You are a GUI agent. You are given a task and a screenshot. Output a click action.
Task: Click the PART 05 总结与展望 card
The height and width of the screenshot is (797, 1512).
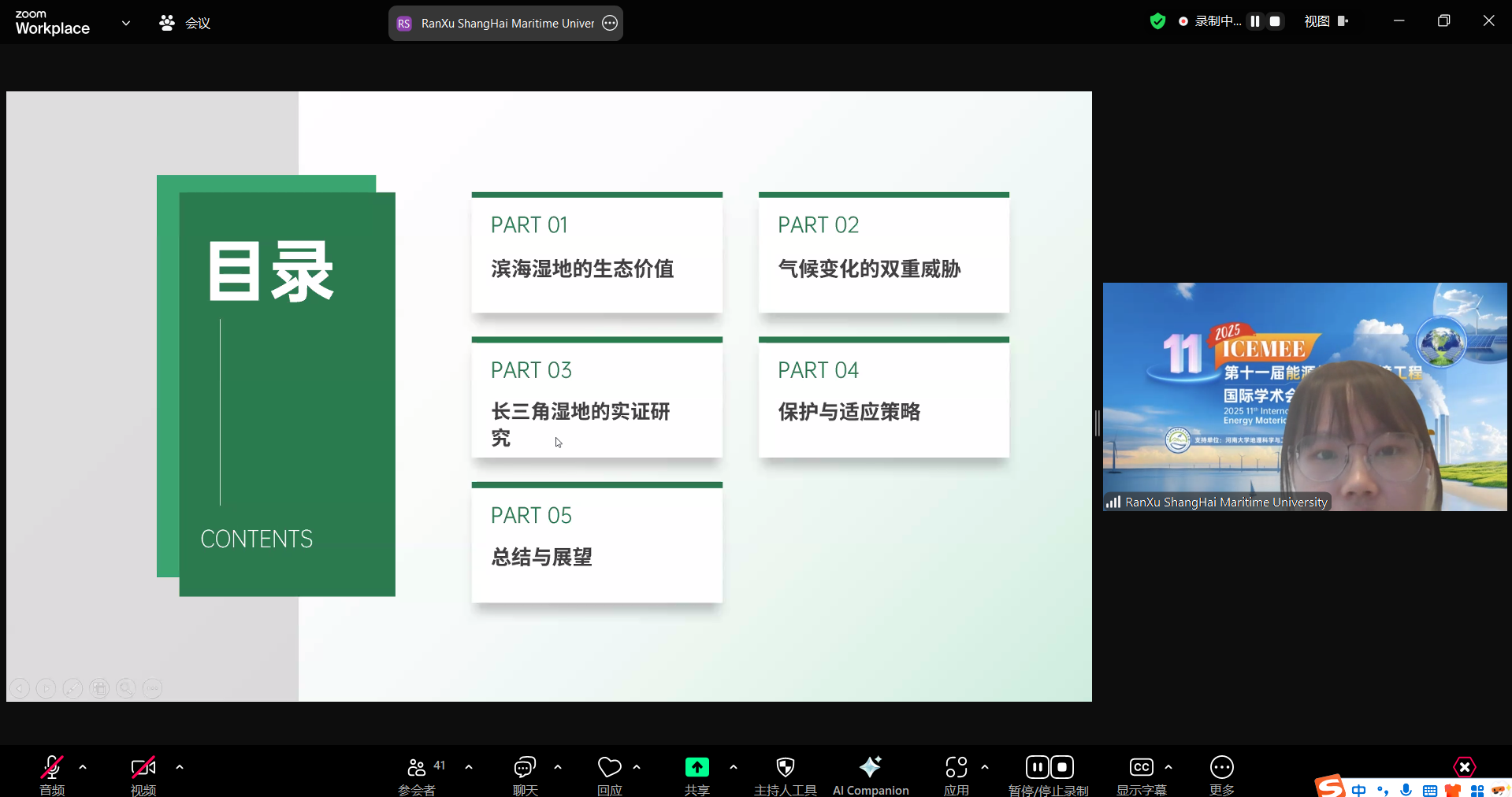point(597,542)
